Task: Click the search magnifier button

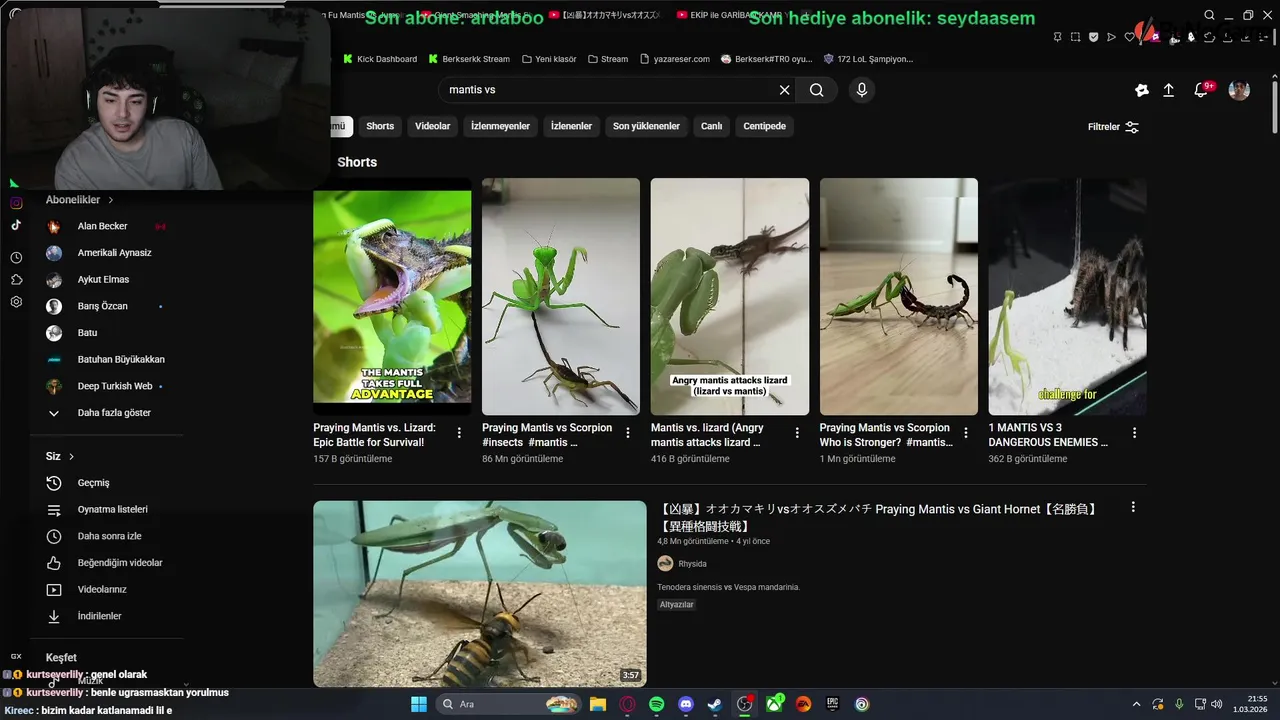Action: click(x=817, y=90)
